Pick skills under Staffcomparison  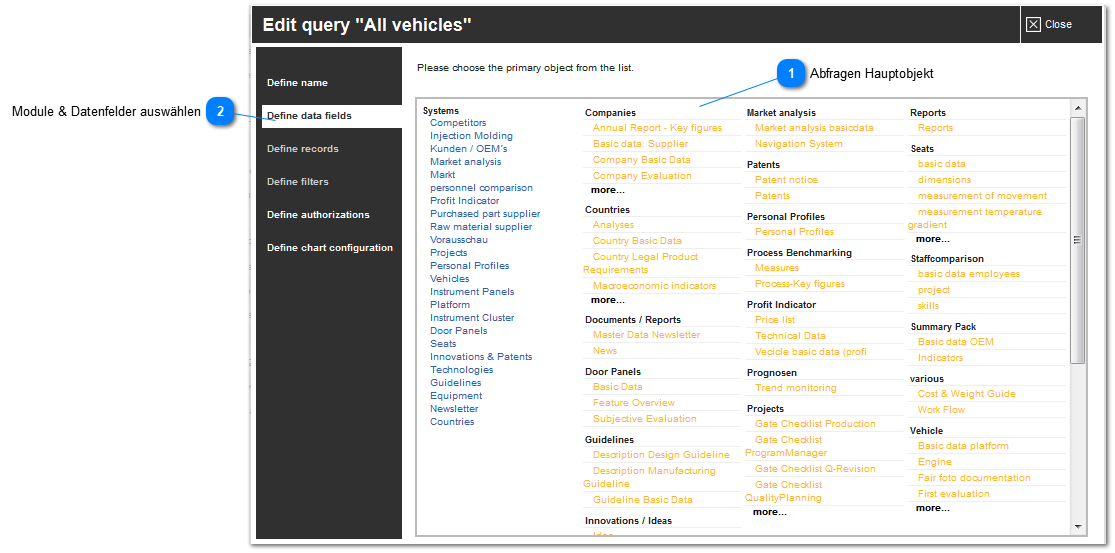click(x=928, y=306)
